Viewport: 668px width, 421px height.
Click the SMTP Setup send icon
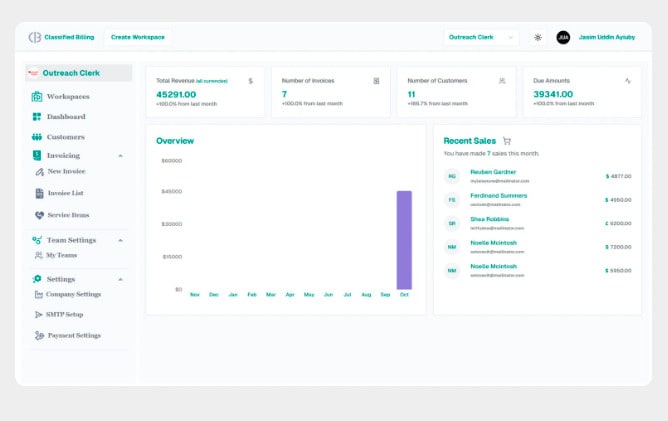point(38,314)
